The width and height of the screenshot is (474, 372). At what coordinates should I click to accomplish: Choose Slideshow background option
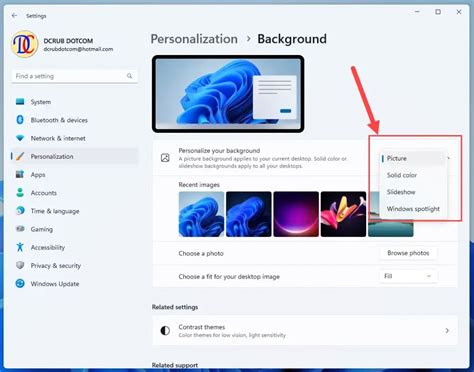pos(413,192)
